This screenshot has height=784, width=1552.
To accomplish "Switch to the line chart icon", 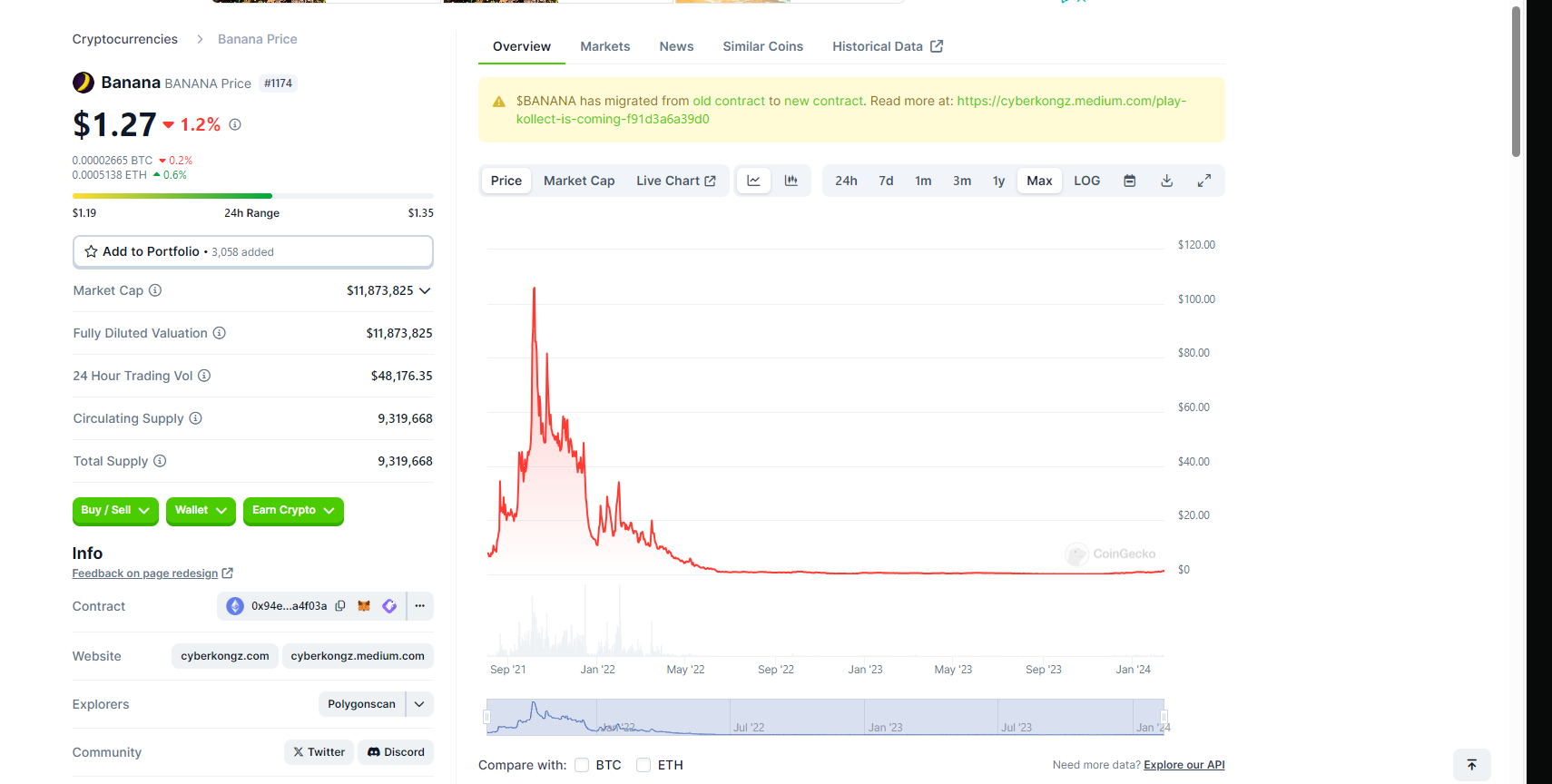I will point(753,181).
